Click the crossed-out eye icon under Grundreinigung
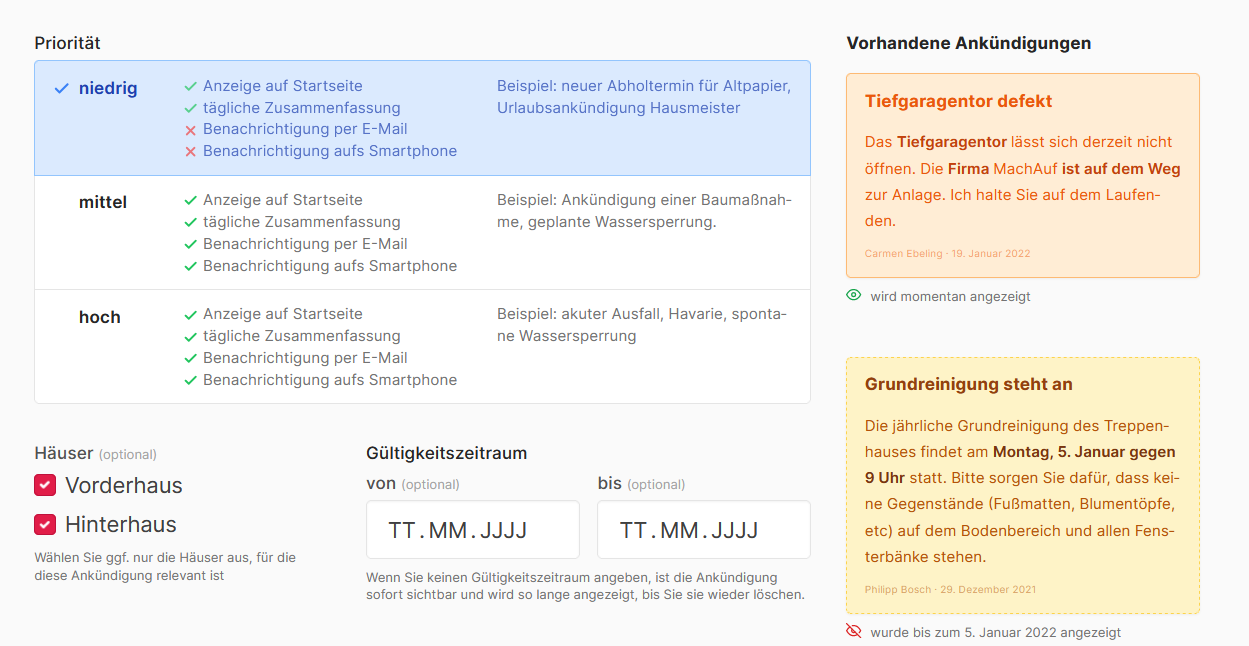The width and height of the screenshot is (1249, 646). pos(853,632)
